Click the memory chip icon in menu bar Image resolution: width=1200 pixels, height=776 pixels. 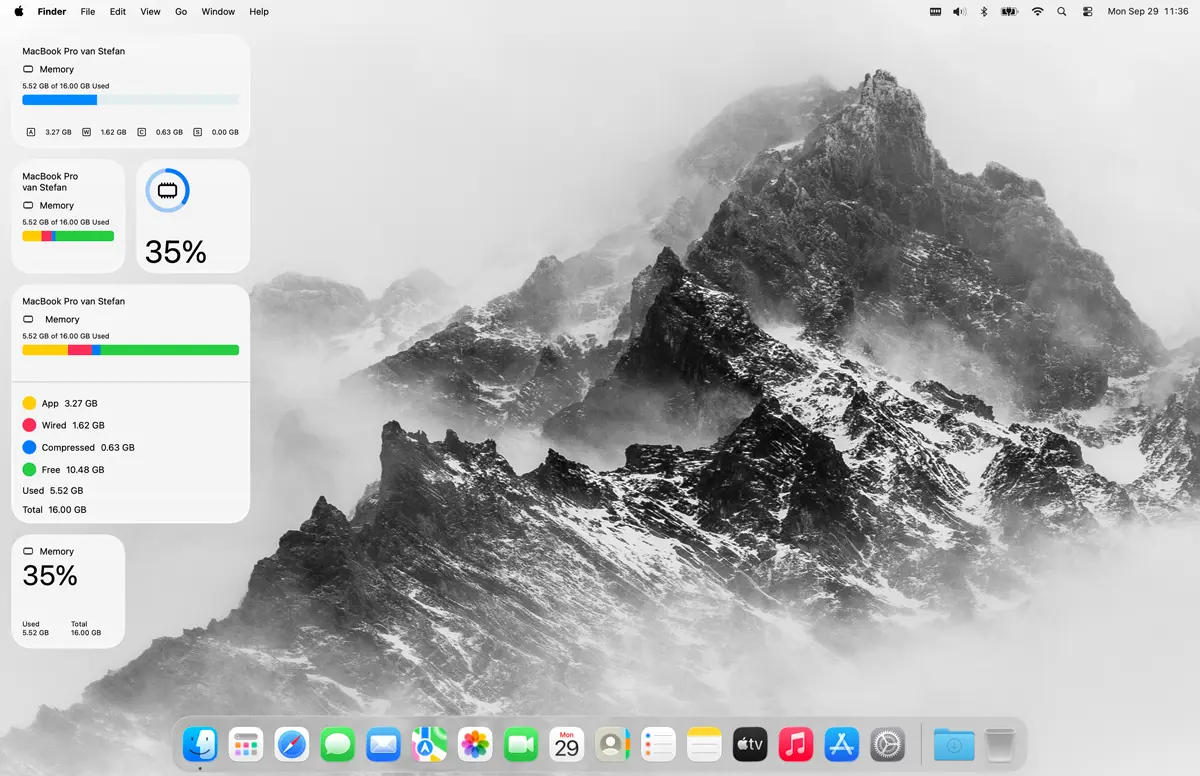pos(935,12)
